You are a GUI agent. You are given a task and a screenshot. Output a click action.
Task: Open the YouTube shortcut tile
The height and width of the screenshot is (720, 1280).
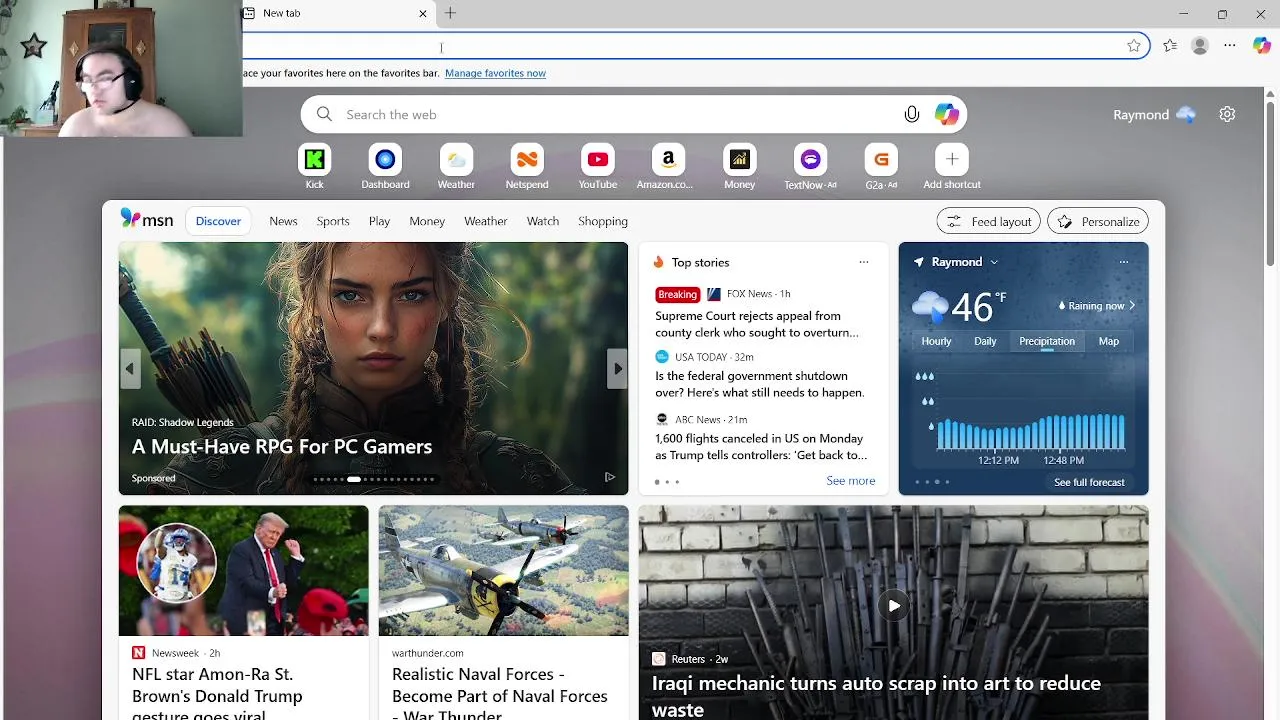(598, 160)
